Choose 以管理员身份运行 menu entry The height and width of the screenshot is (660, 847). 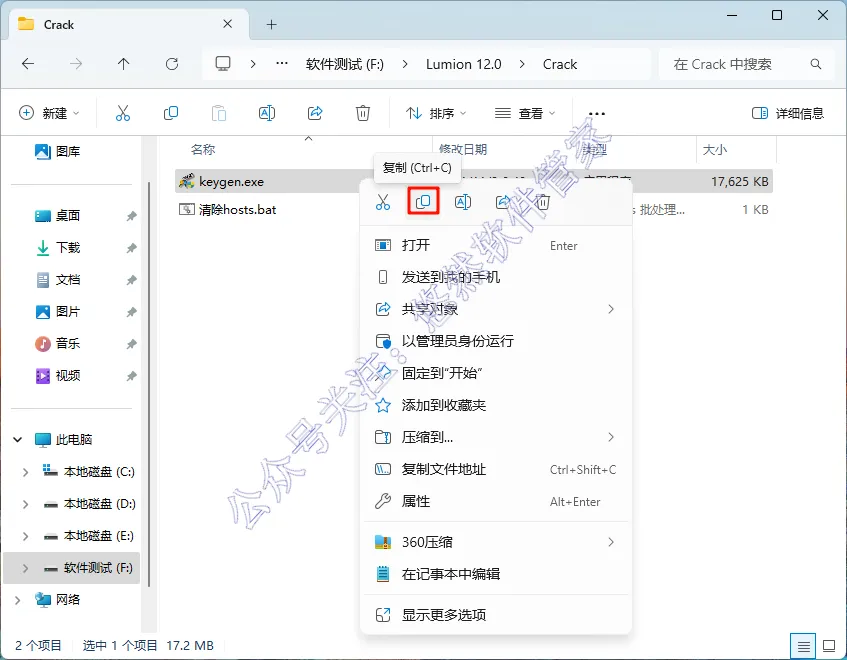[x=495, y=341]
